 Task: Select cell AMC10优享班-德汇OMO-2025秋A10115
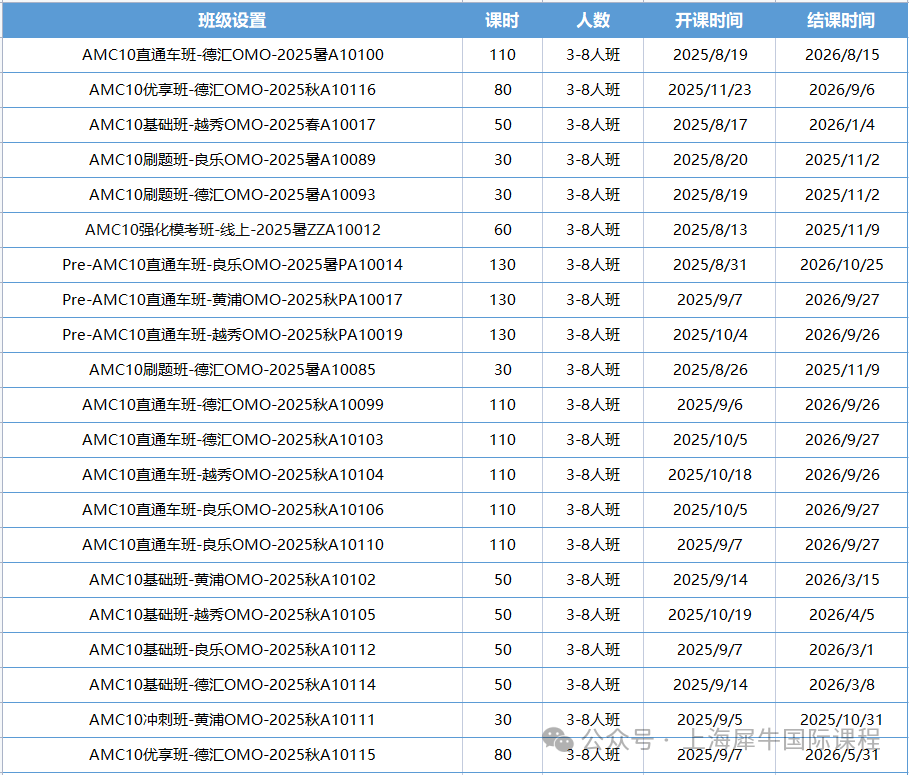[x=232, y=754]
